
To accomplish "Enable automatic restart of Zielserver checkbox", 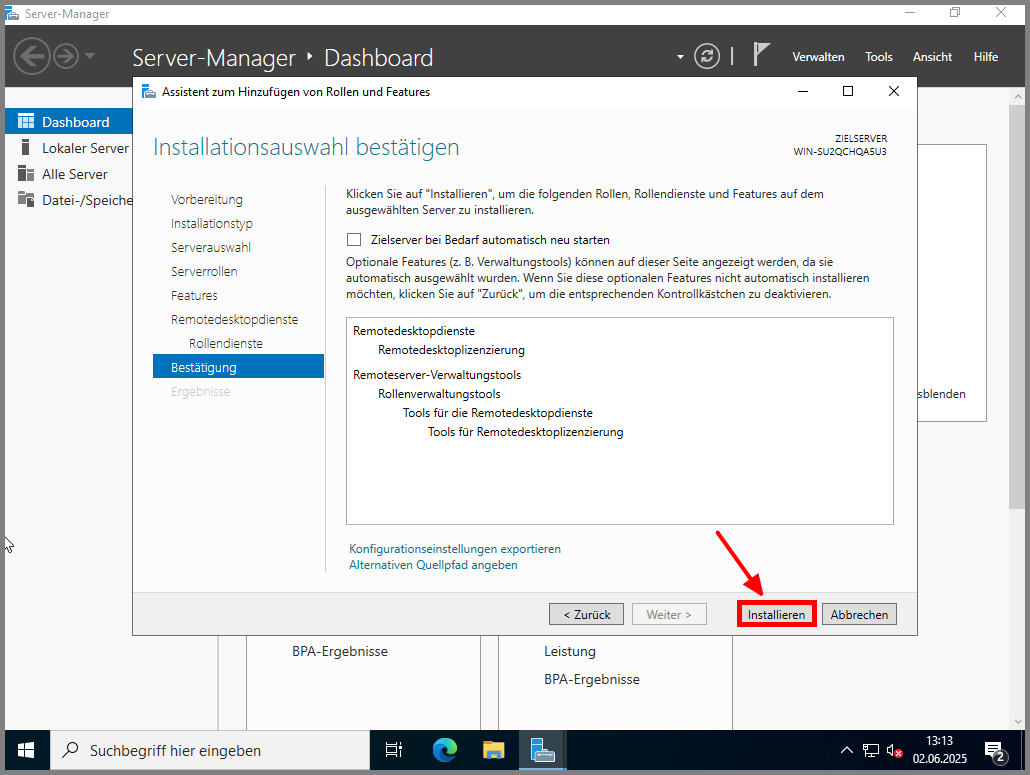I will pyautogui.click(x=353, y=240).
